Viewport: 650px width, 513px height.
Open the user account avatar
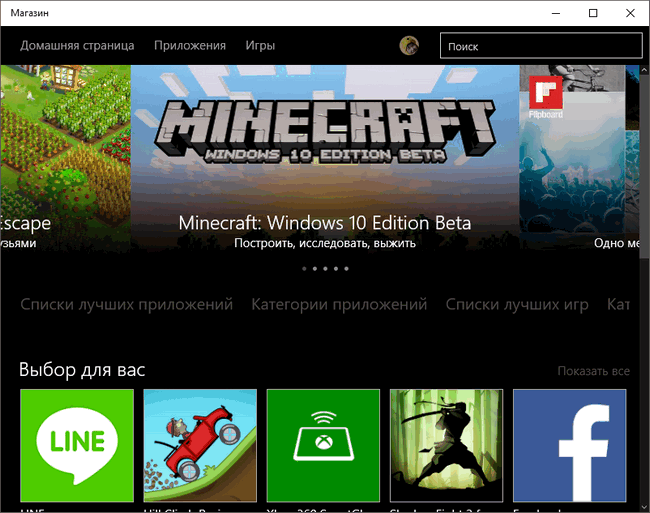pyautogui.click(x=409, y=46)
